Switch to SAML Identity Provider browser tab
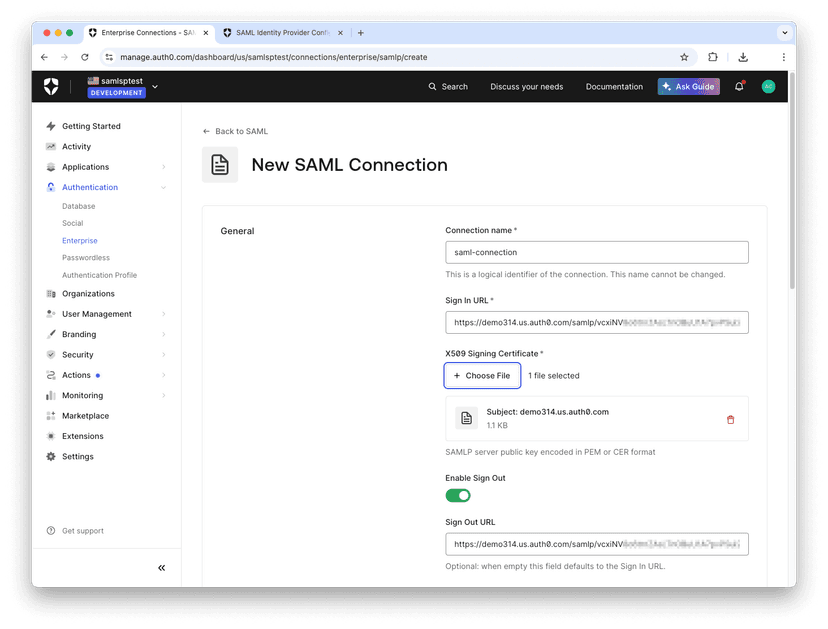The width and height of the screenshot is (828, 629). 282,33
